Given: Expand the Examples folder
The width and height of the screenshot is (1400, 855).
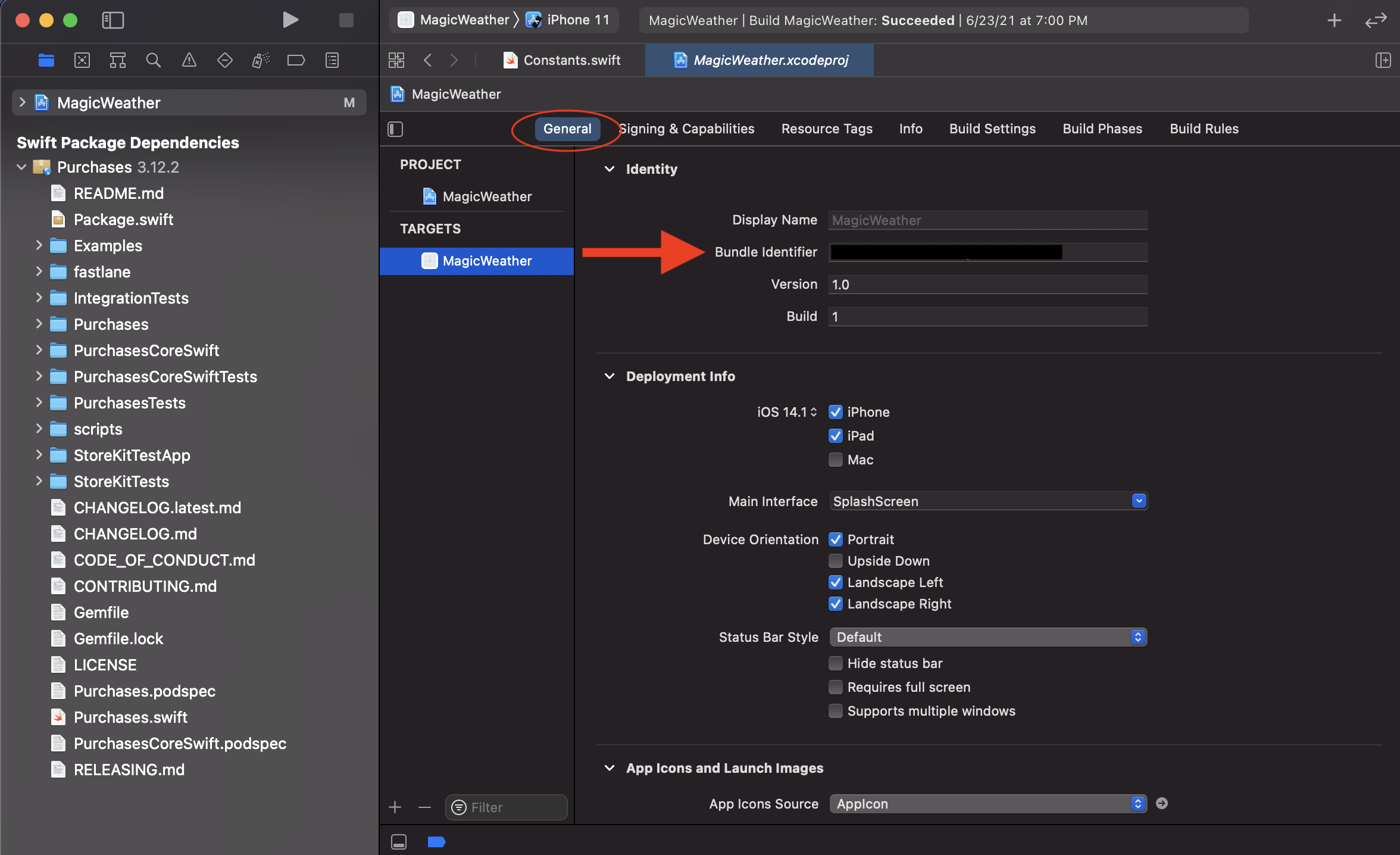Looking at the screenshot, I should [39, 245].
